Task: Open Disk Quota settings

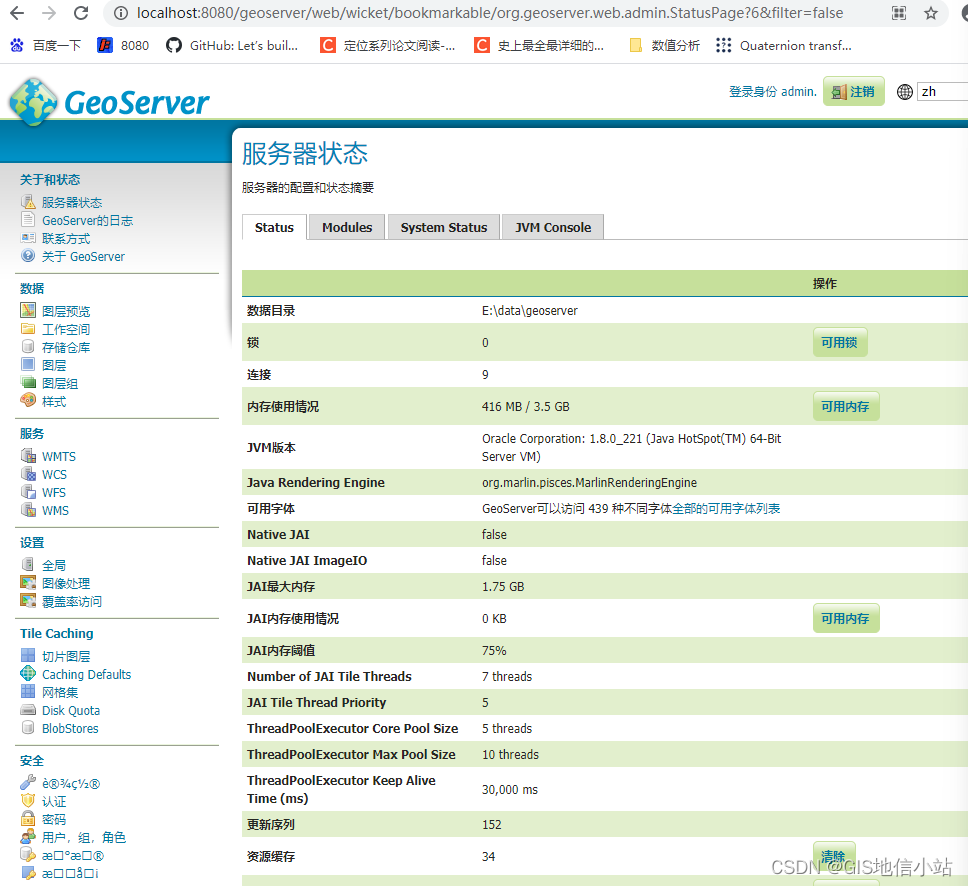Action: (x=70, y=710)
